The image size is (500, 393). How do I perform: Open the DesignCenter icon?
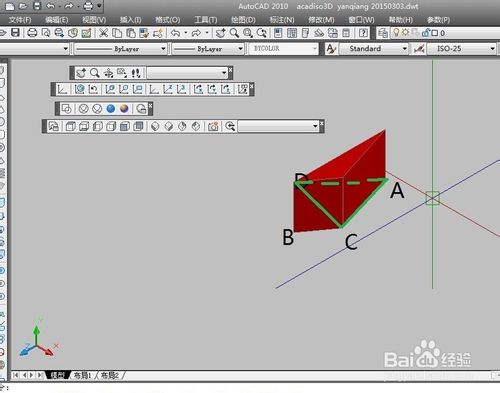292,33
